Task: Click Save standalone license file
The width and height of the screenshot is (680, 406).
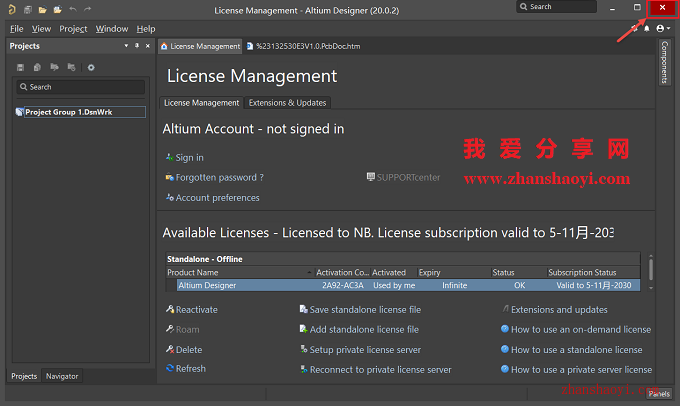Action: pyautogui.click(x=360, y=309)
